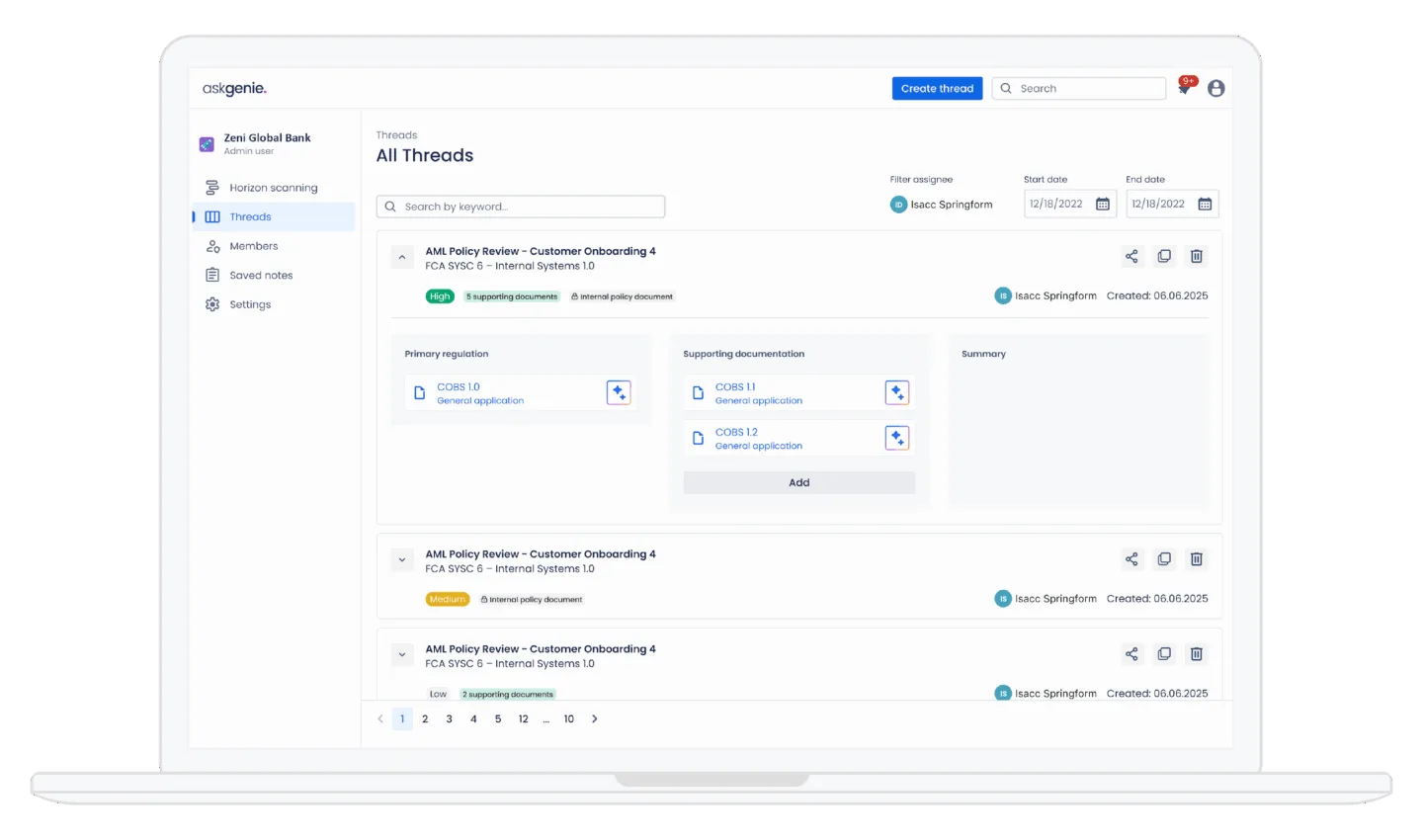Open the user profile avatar icon
Image resolution: width=1423 pixels, height=840 pixels.
pyautogui.click(x=1216, y=89)
